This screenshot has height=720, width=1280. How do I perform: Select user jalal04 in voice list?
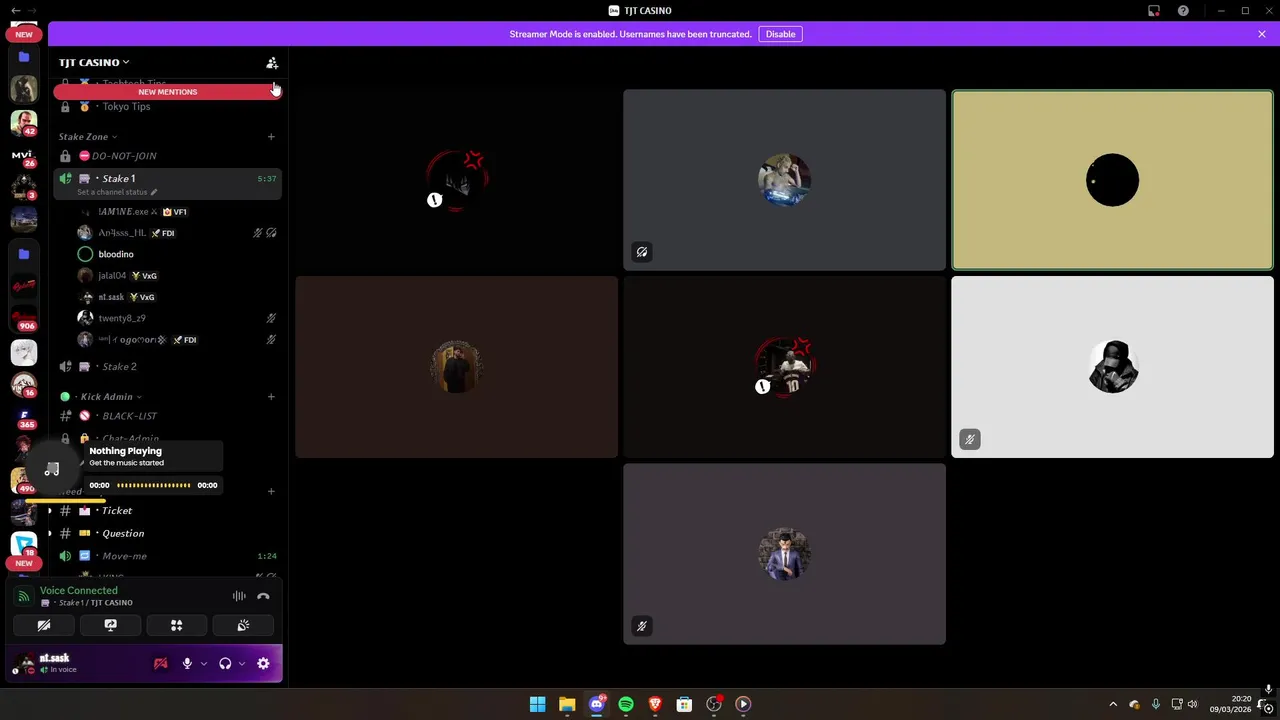point(167,275)
